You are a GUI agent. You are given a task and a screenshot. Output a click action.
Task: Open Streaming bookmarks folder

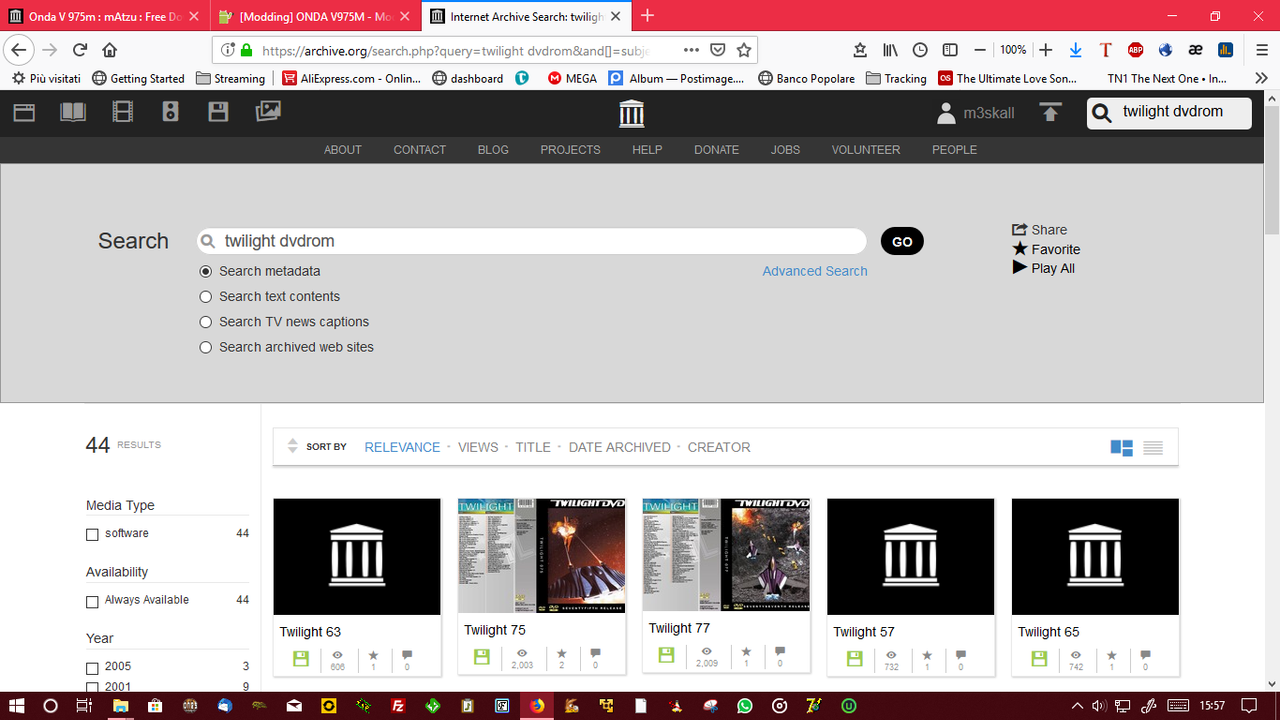231,78
